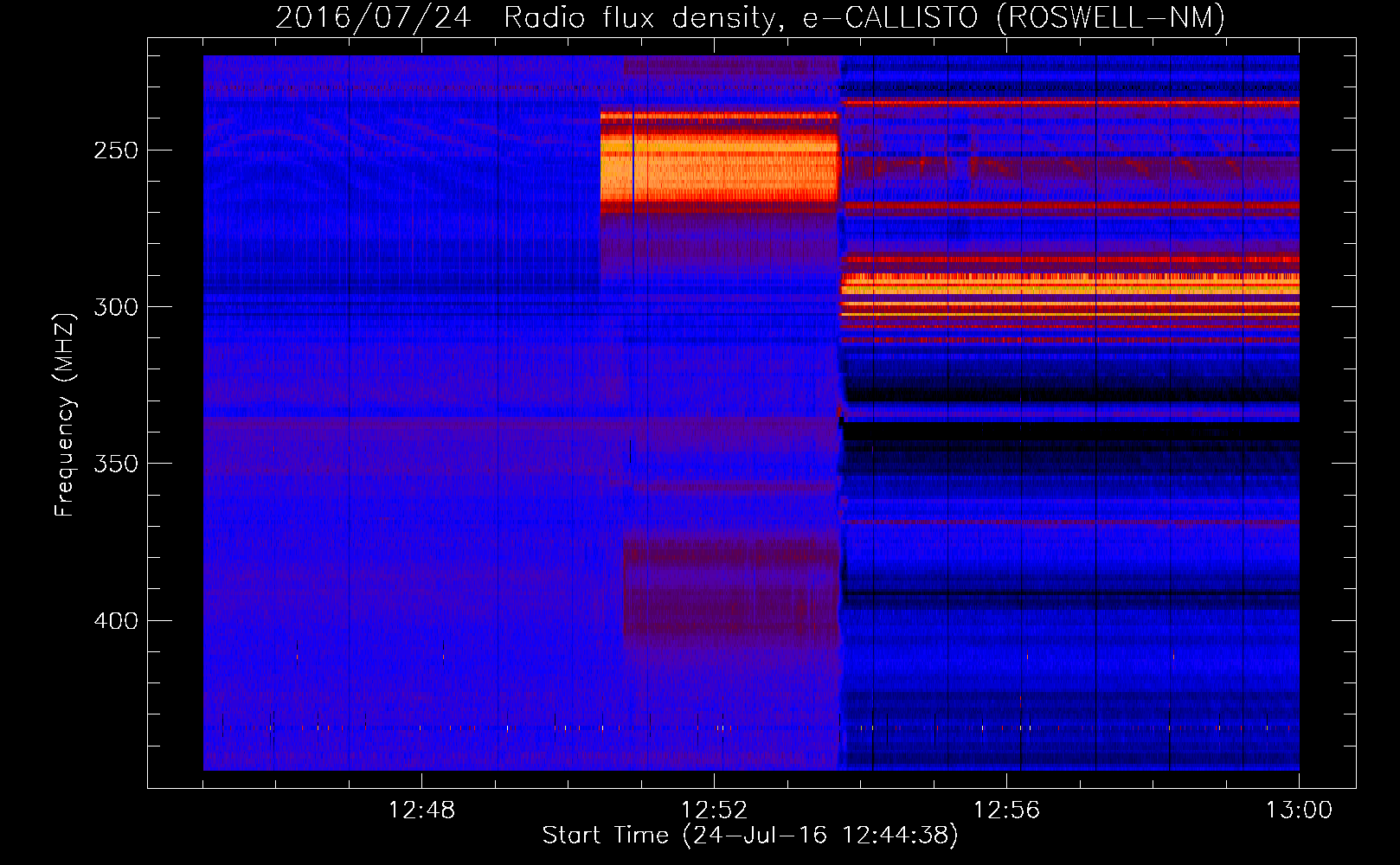Click the 13:00 time axis label
Screen dimensions: 1400x865
pos(1299,811)
